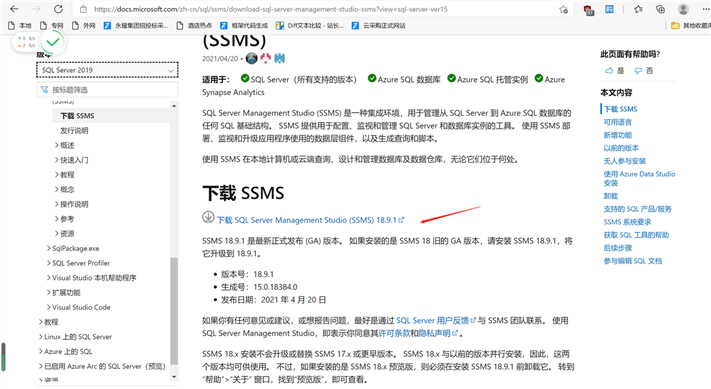Open the 其他收藏夹 folder
This screenshot has width=711, height=389.
coord(691,25)
